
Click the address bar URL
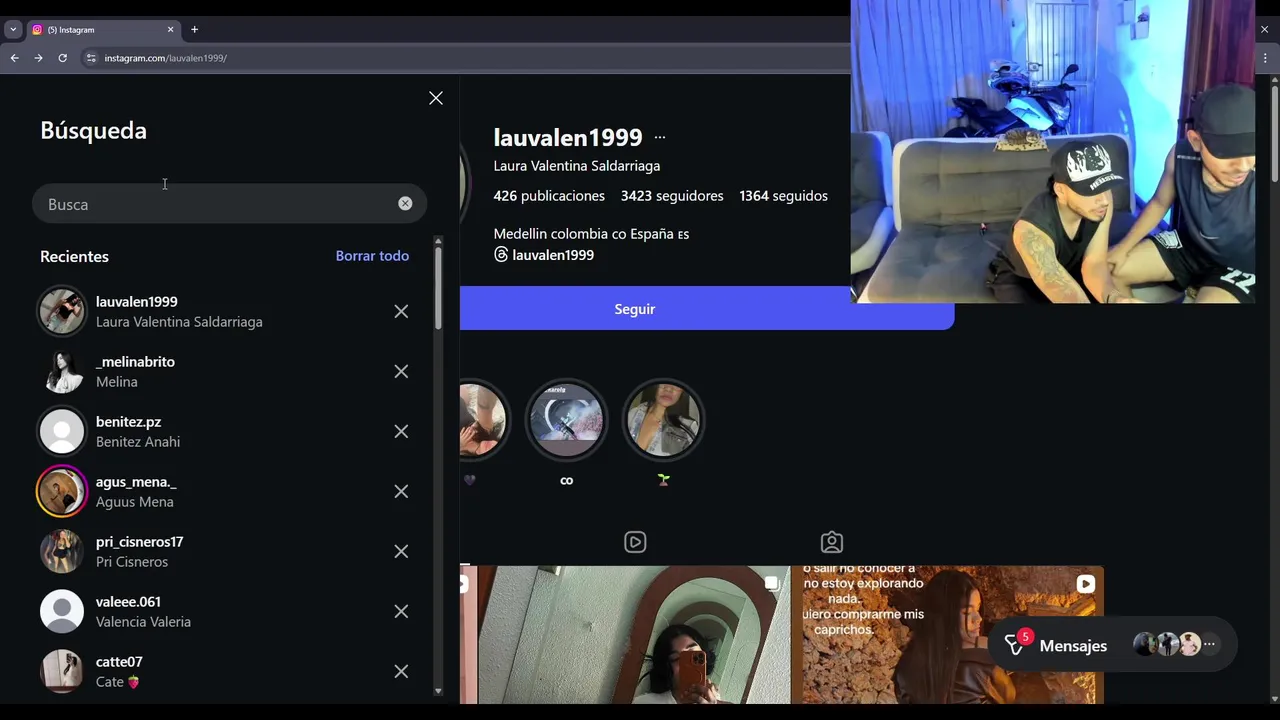pyautogui.click(x=166, y=58)
